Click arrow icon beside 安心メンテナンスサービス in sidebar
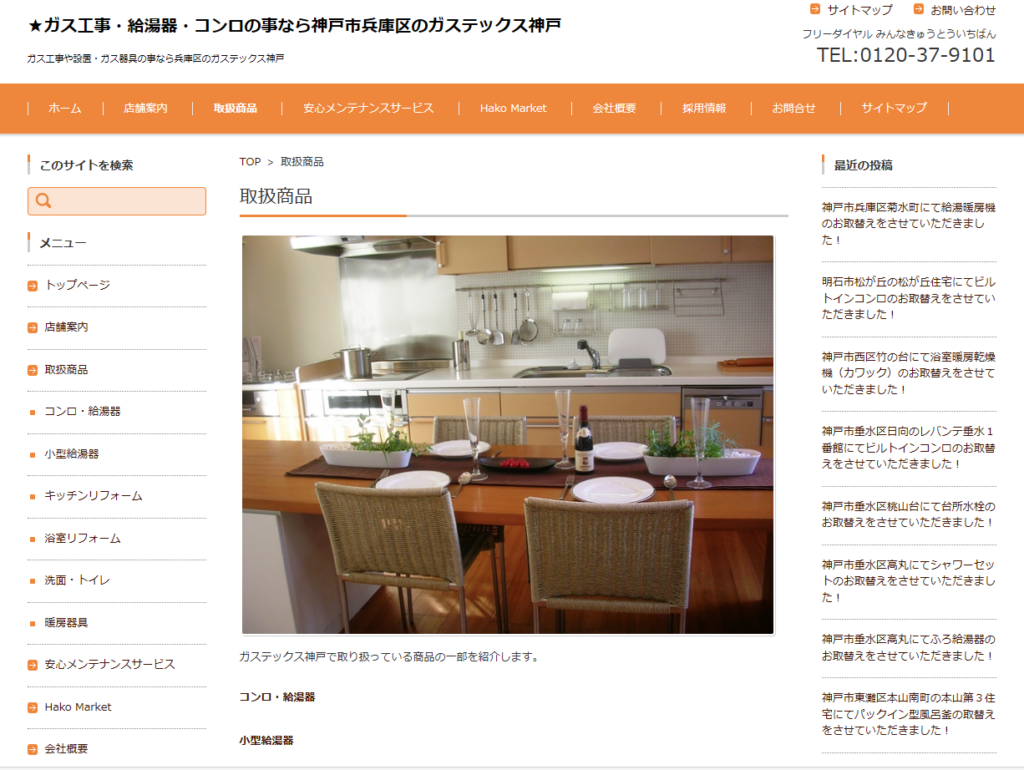 click(33, 665)
